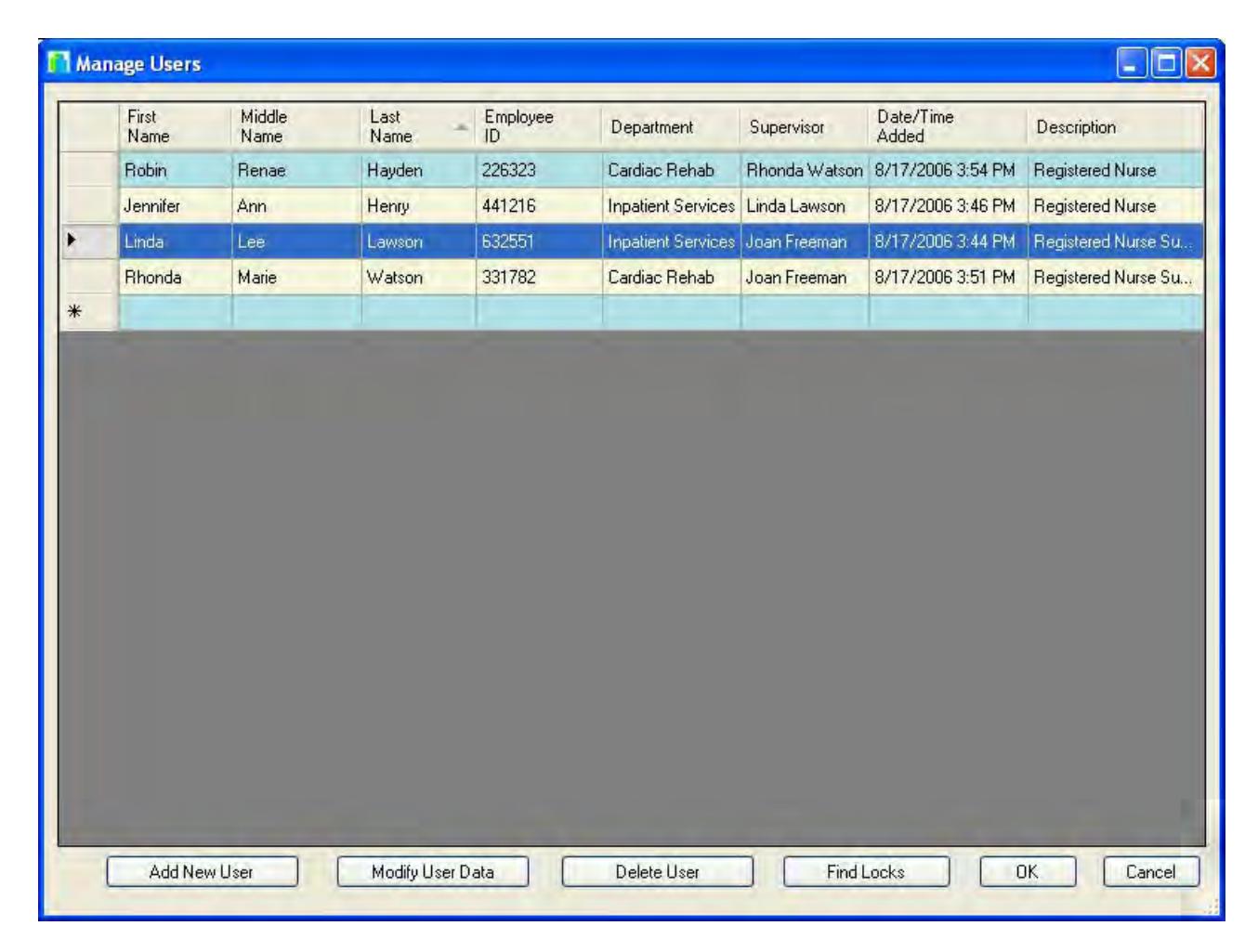The width and height of the screenshot is (1258, 952).
Task: Click Linda's supervisor 'Joan Freeman'
Action: 805,241
